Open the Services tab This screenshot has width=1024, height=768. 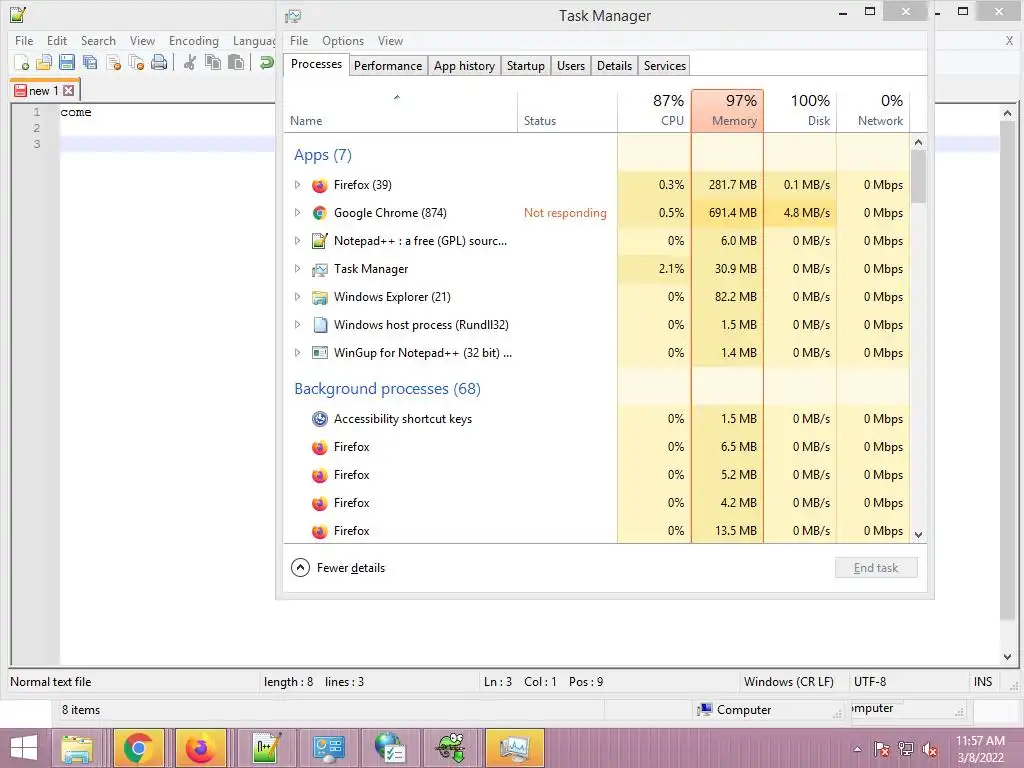(x=665, y=66)
